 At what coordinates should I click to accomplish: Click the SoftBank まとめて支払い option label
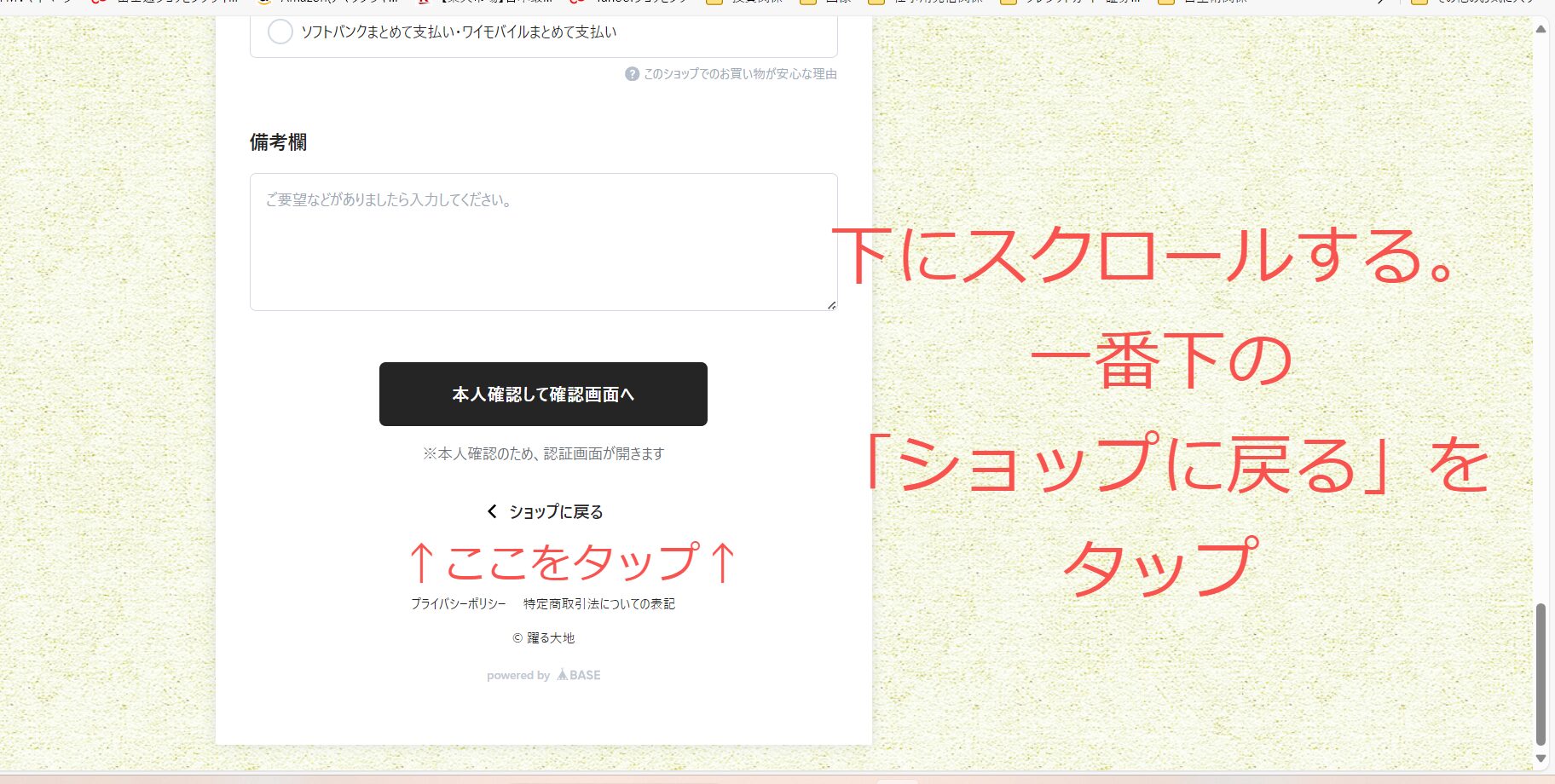(x=459, y=32)
